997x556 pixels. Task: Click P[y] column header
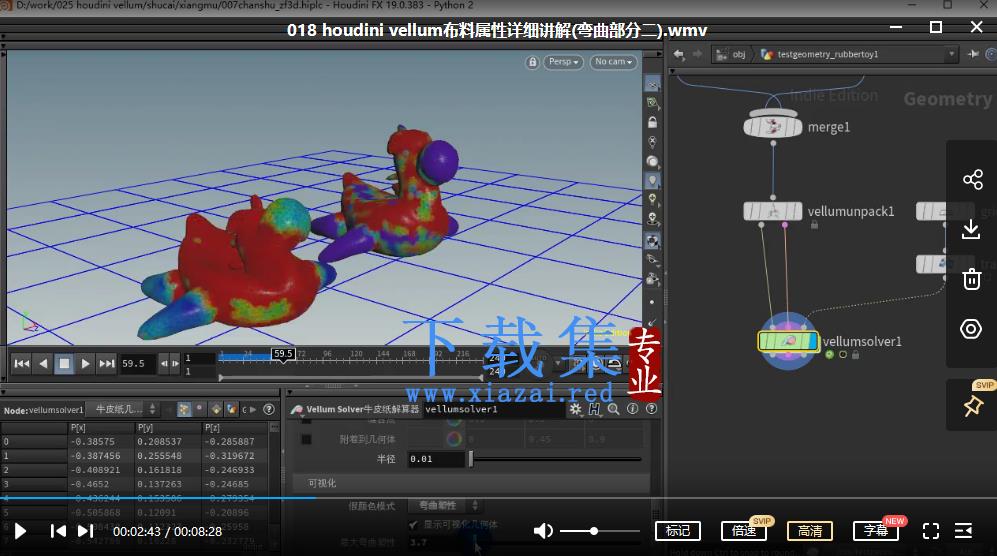pos(168,427)
